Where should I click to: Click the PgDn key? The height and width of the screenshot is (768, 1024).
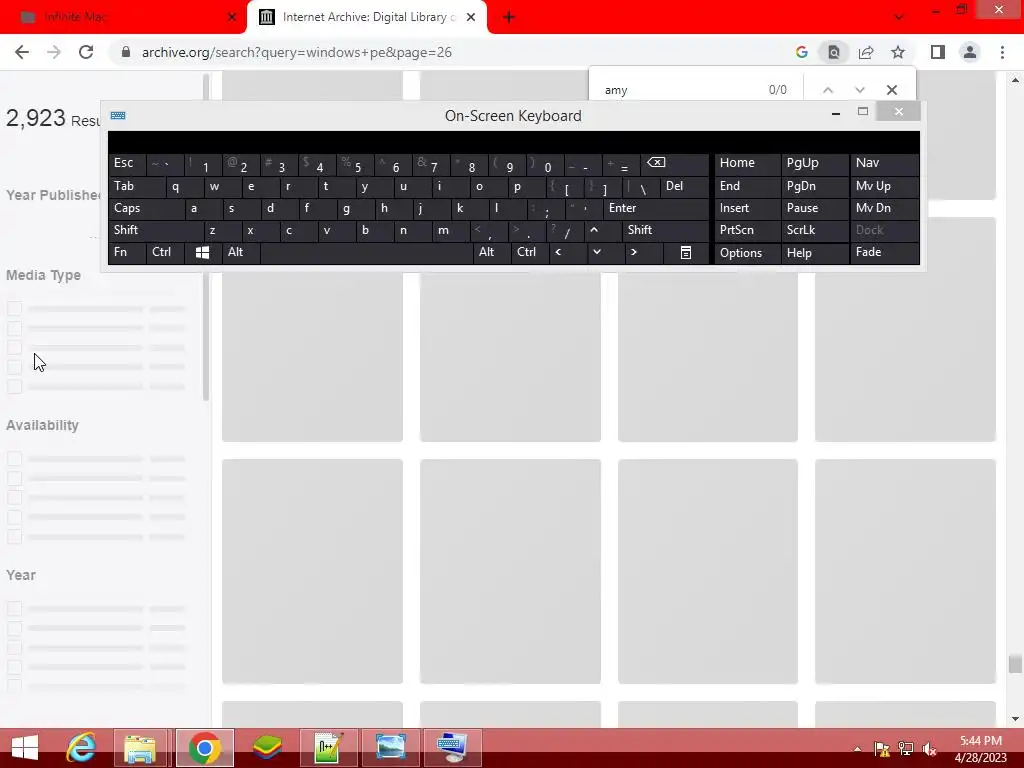click(x=814, y=187)
